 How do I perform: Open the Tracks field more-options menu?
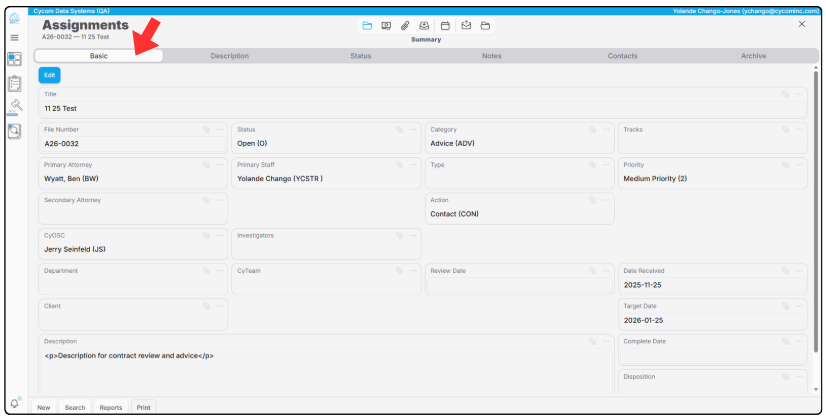click(x=799, y=129)
